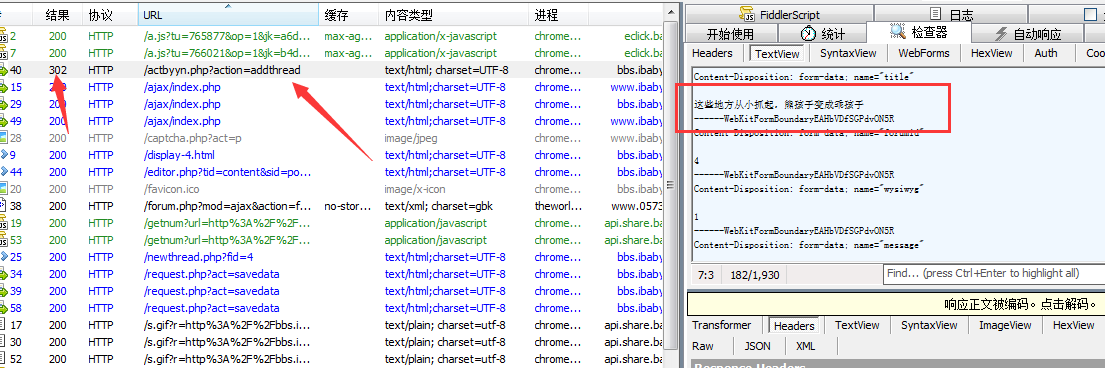Viewport: 1105px width, 368px height.
Task: Select the /newthread.php?fid=4 session
Action: pyautogui.click(x=331, y=257)
